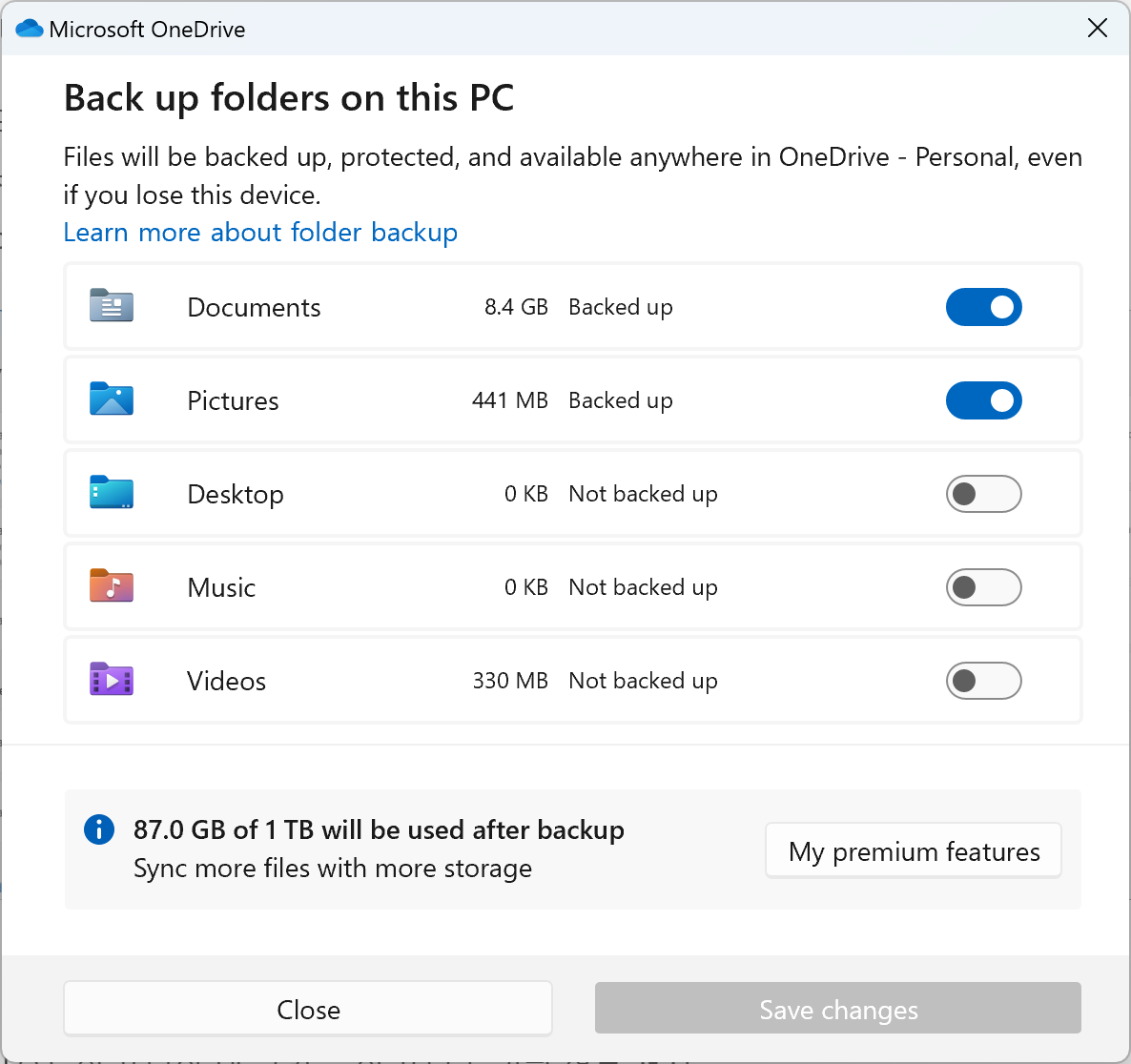
Task: Turn off Pictures backup toggle
Action: (984, 400)
